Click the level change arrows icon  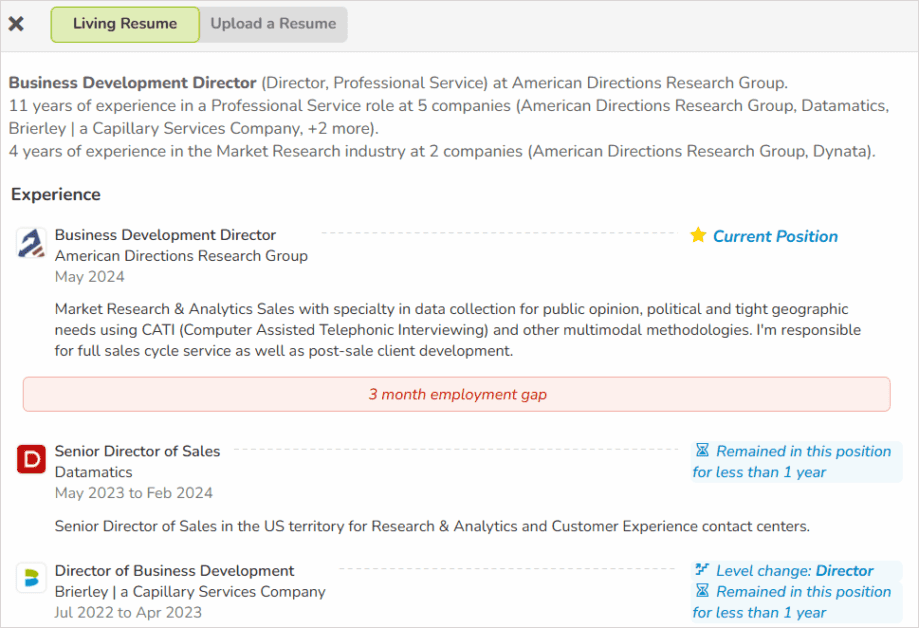704,570
